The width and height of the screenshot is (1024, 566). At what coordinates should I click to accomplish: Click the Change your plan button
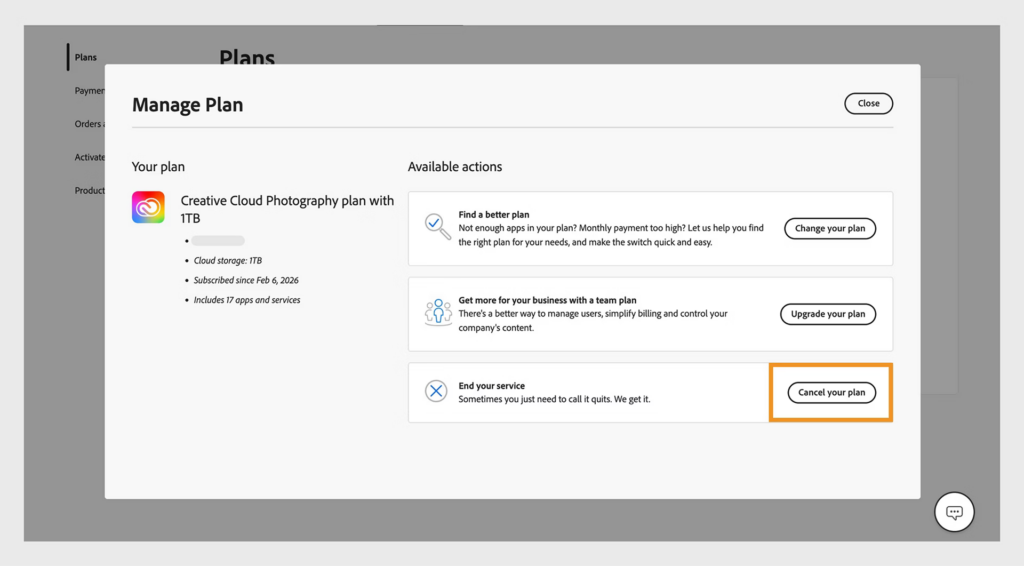pyautogui.click(x=830, y=228)
